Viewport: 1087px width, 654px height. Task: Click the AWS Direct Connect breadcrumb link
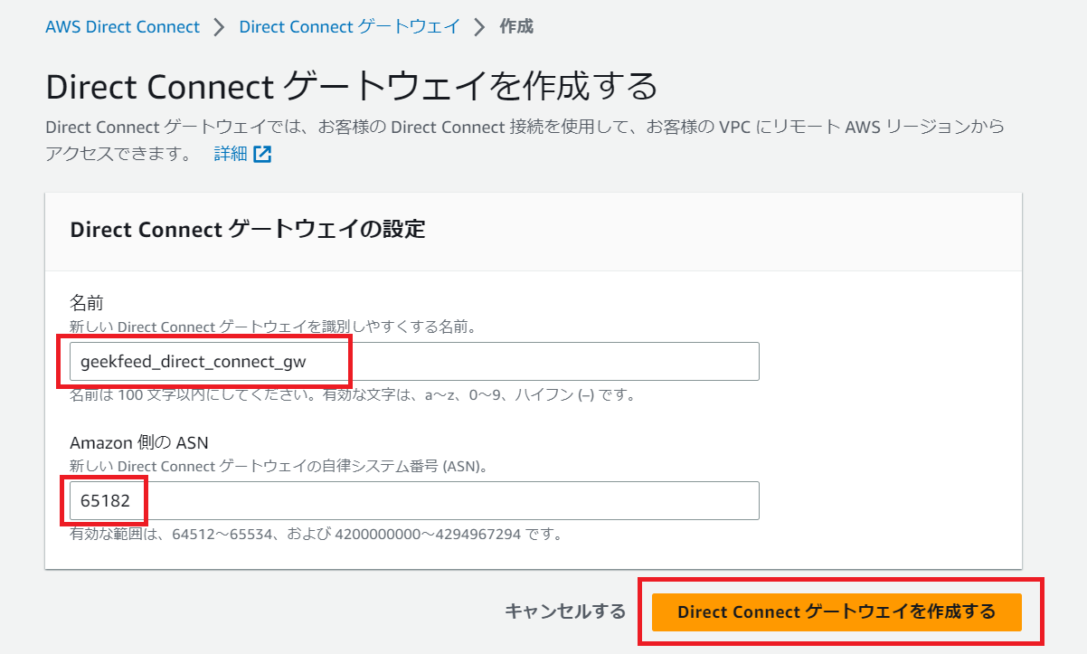coord(122,27)
